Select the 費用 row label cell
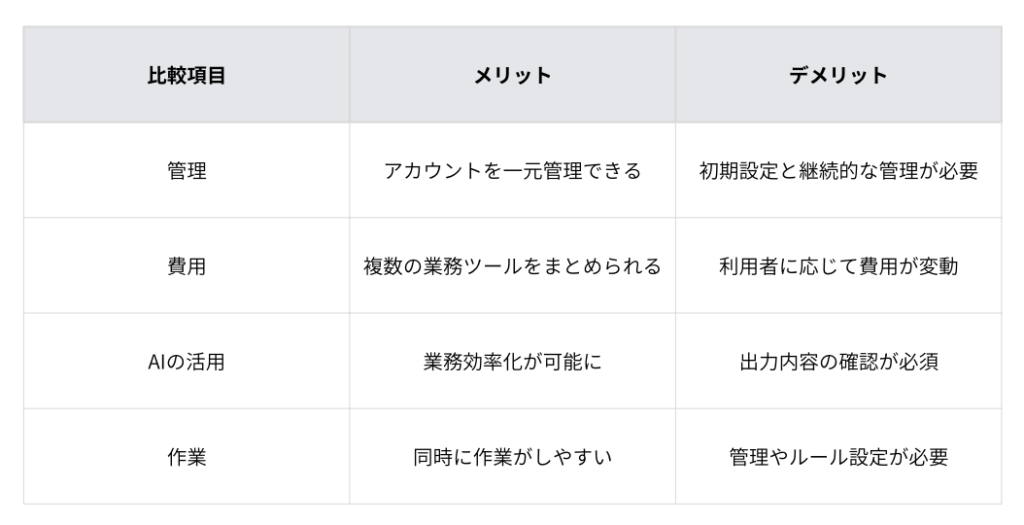This screenshot has width=1024, height=525. [186, 266]
